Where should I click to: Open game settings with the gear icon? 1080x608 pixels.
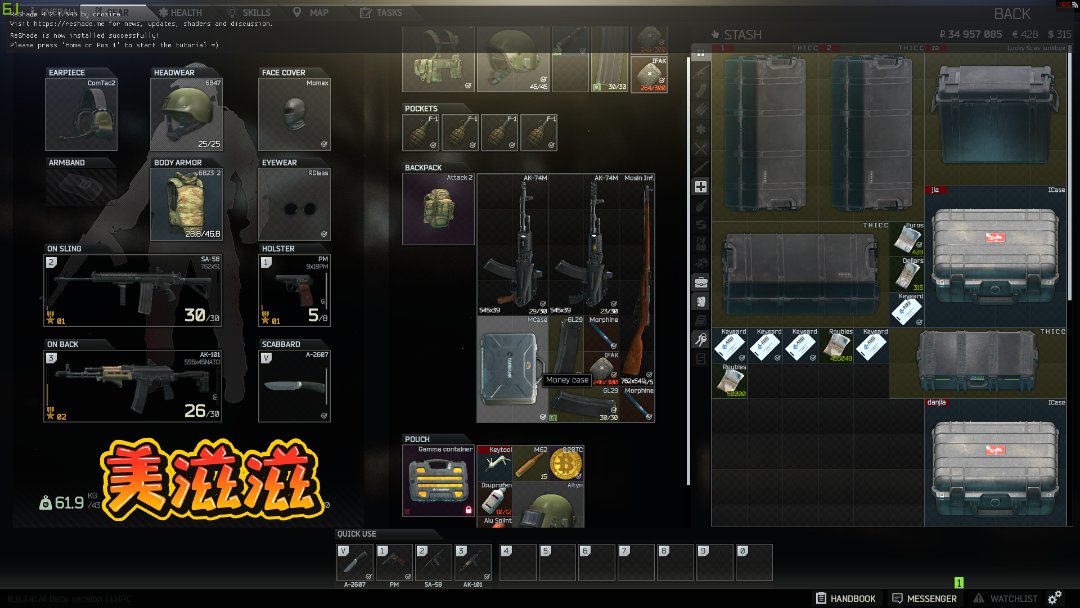pos(1055,598)
